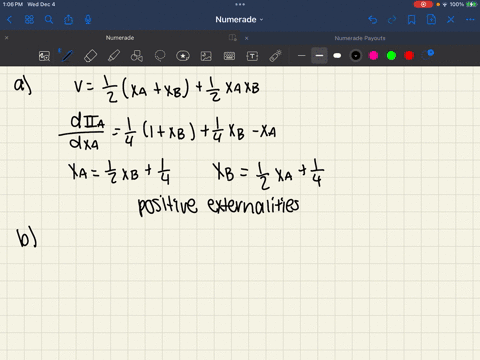Open the thumbnail grid view
The width and height of the screenshot is (480, 360).
29,20
